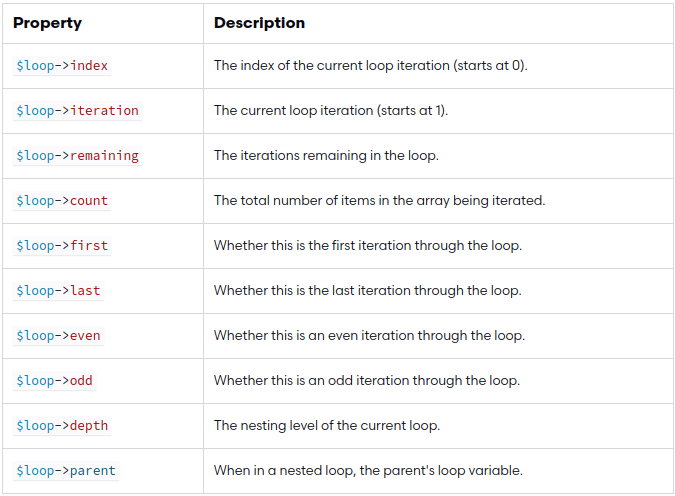Image resolution: width=675 pixels, height=496 pixels.
Task: Click the total number of items description
Action: (x=379, y=201)
